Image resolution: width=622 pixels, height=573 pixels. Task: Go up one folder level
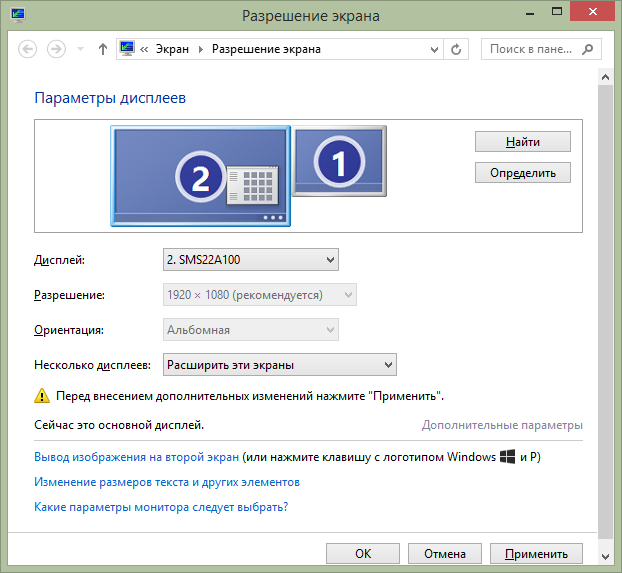[103, 49]
